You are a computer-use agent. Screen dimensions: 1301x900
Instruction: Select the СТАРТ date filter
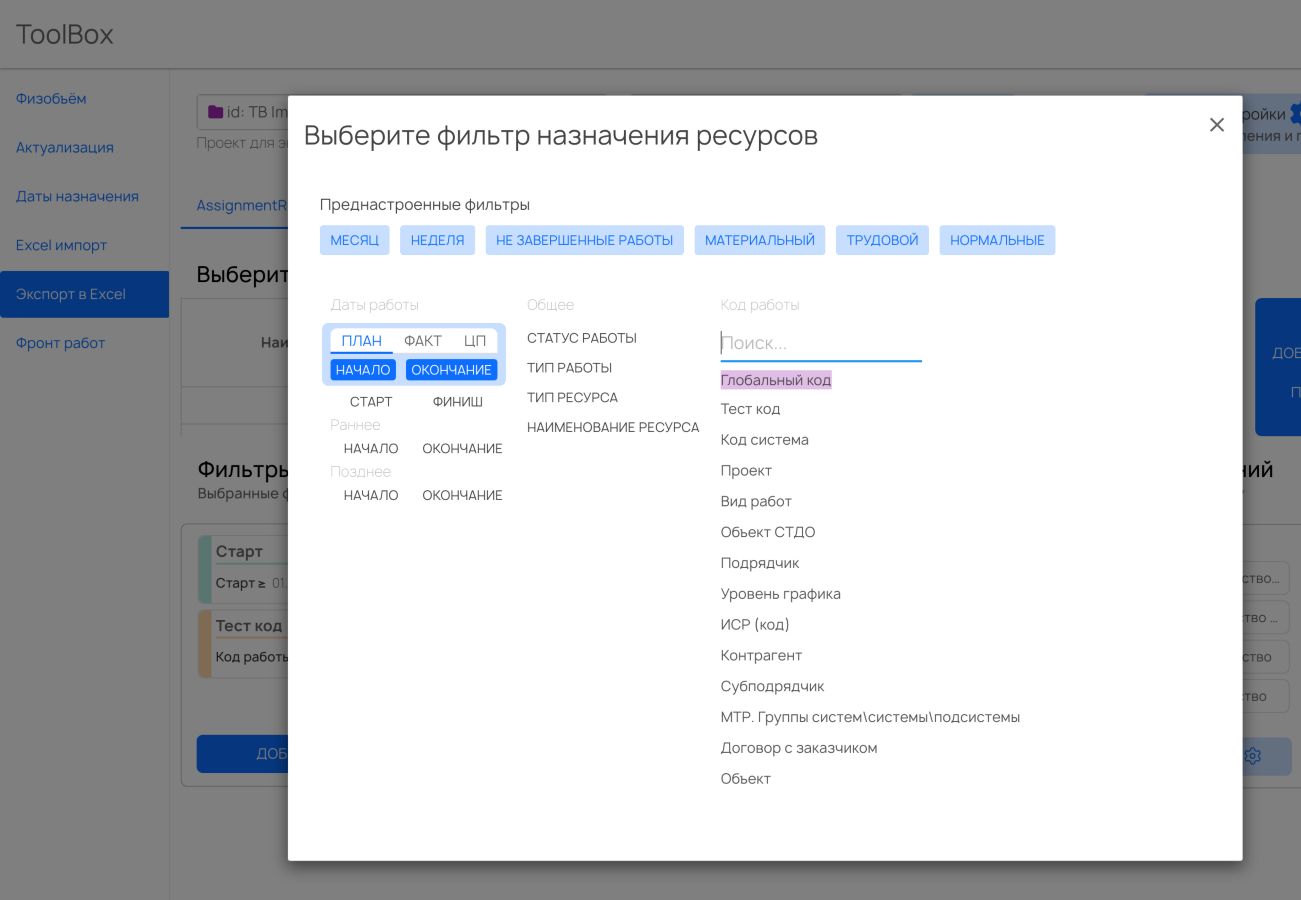pyautogui.click(x=371, y=402)
